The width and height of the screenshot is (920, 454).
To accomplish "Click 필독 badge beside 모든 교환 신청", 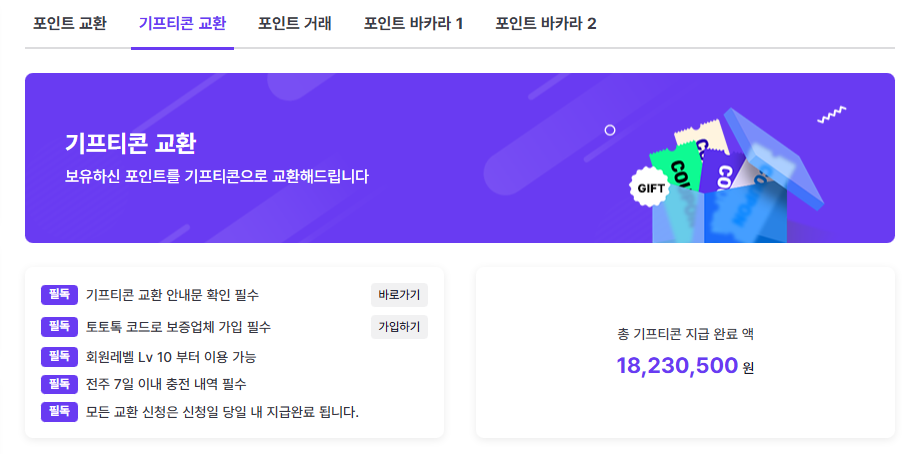I will point(59,412).
